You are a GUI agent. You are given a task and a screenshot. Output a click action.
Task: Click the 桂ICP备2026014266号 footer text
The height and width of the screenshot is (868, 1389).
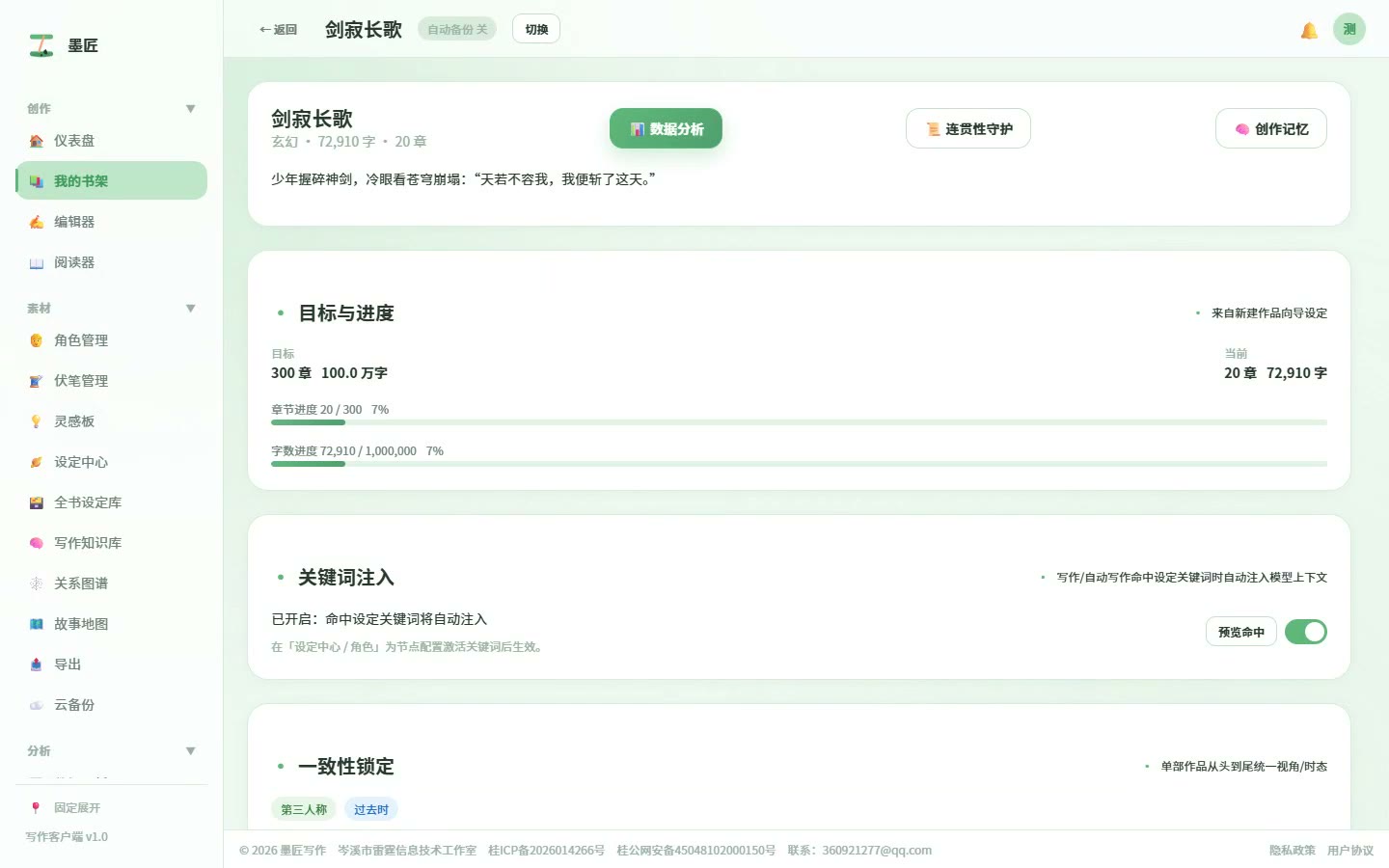[546, 851]
